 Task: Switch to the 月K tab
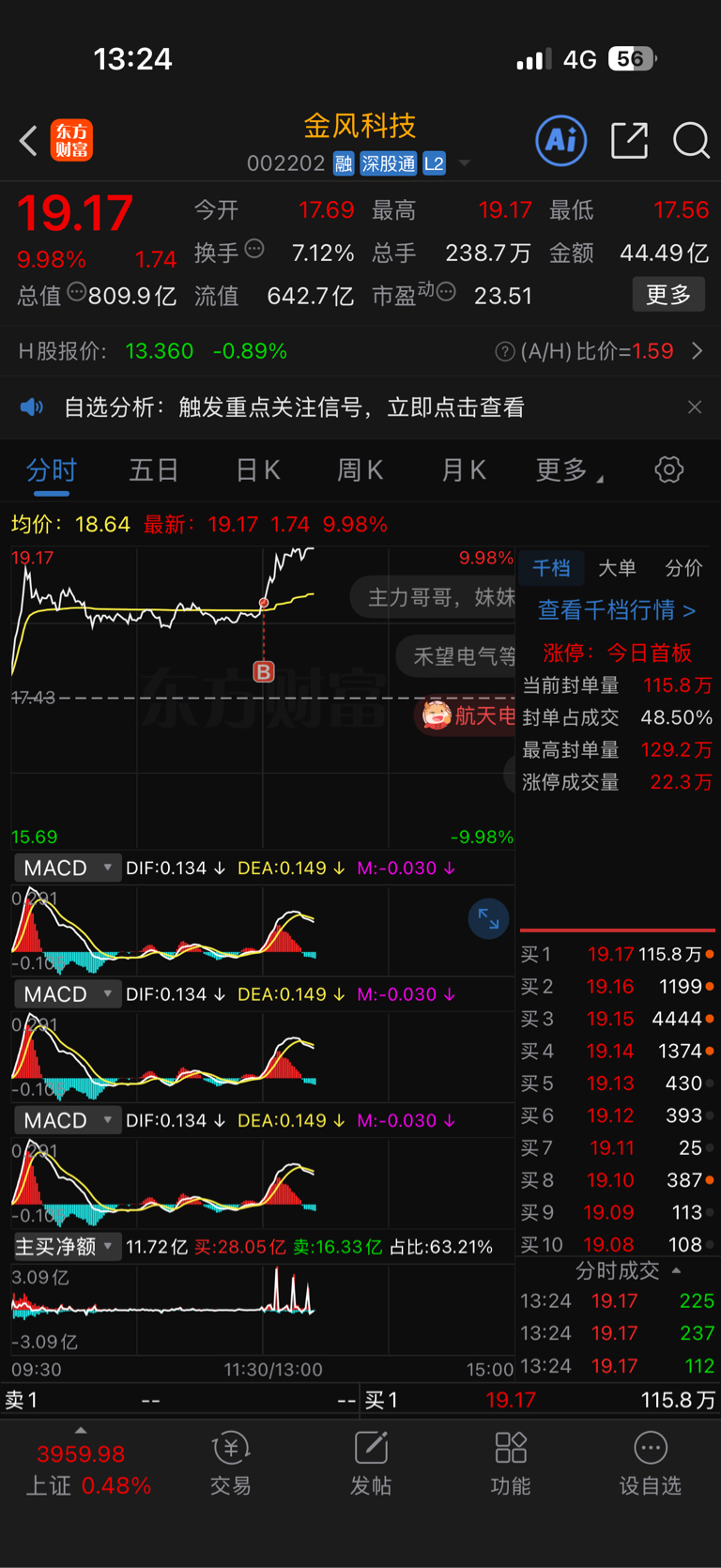464,469
